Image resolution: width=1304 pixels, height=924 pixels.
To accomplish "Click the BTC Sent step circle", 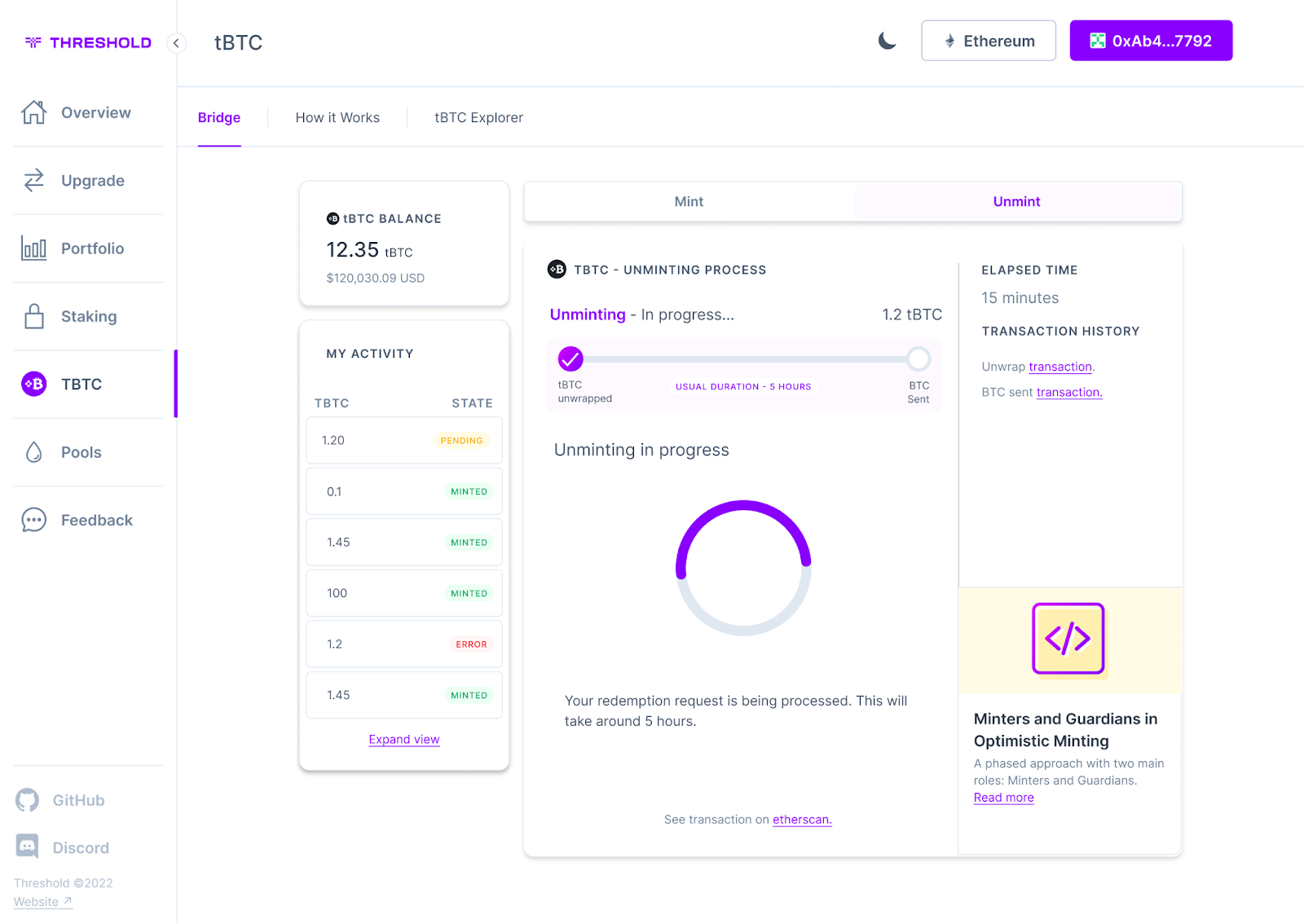I will 919,359.
